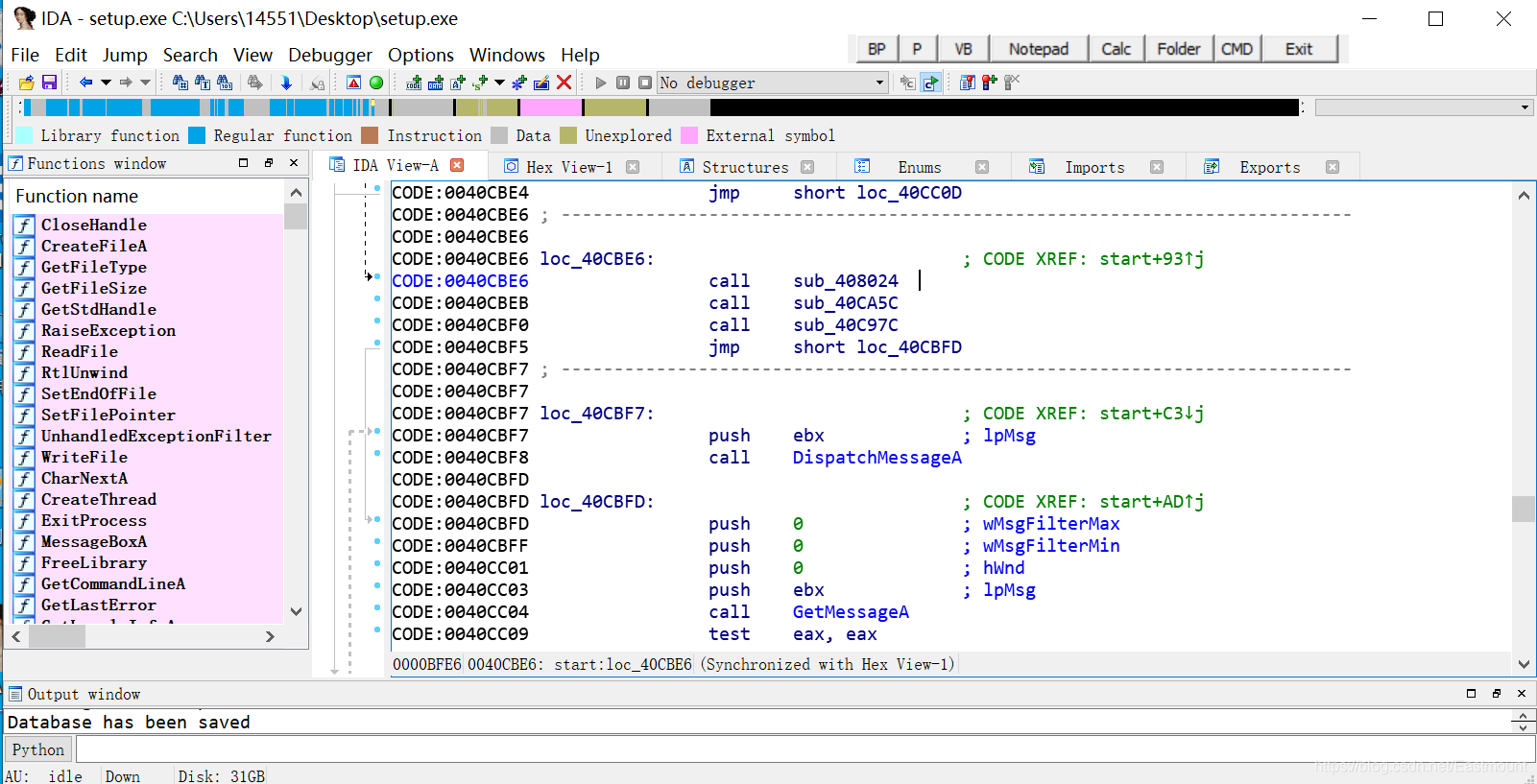
Task: Click the open file folder icon
Action: pyautogui.click(x=27, y=83)
